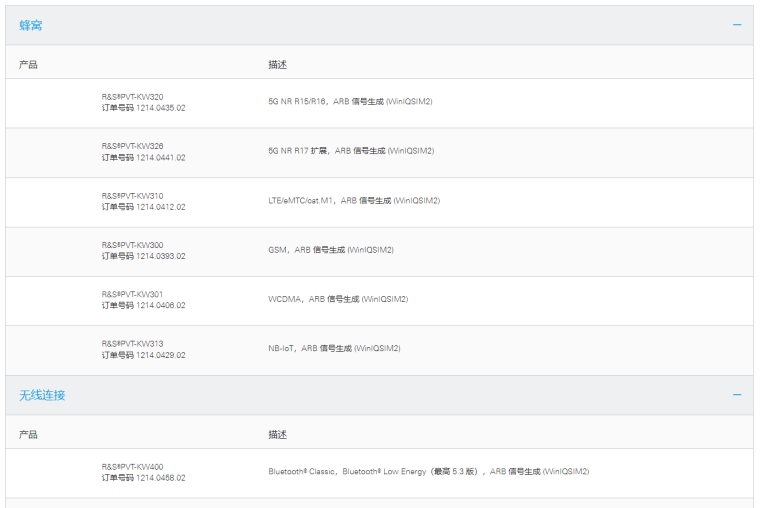
Task: Click the 蜂窝 section header title
Action: point(30,25)
